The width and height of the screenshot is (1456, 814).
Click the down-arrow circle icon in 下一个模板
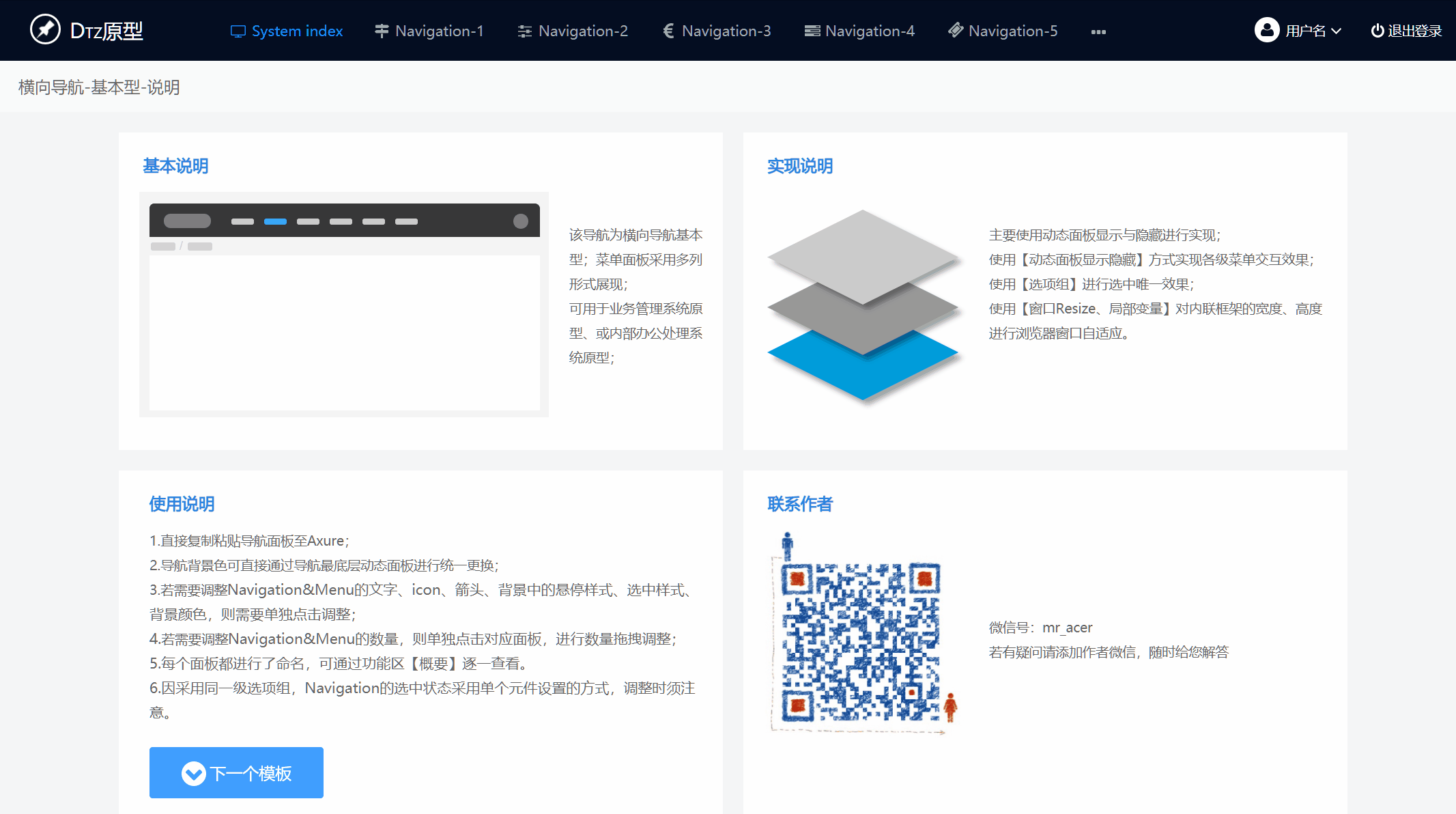194,774
